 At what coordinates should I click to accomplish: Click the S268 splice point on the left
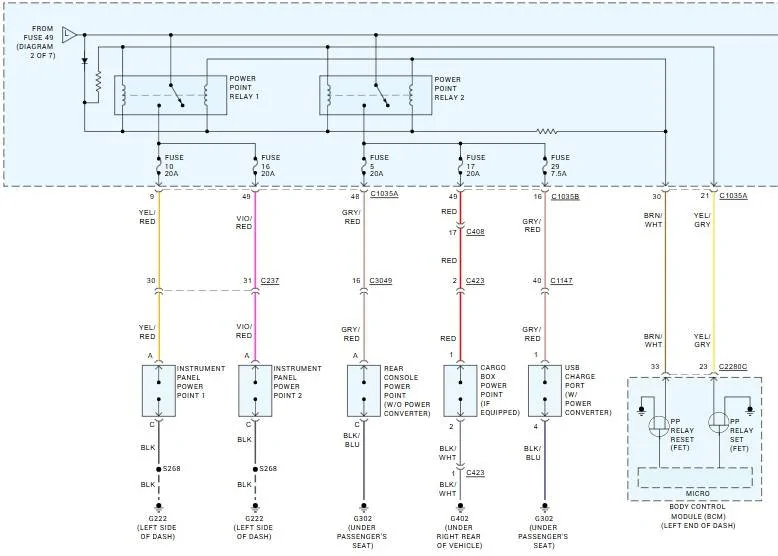pos(159,469)
